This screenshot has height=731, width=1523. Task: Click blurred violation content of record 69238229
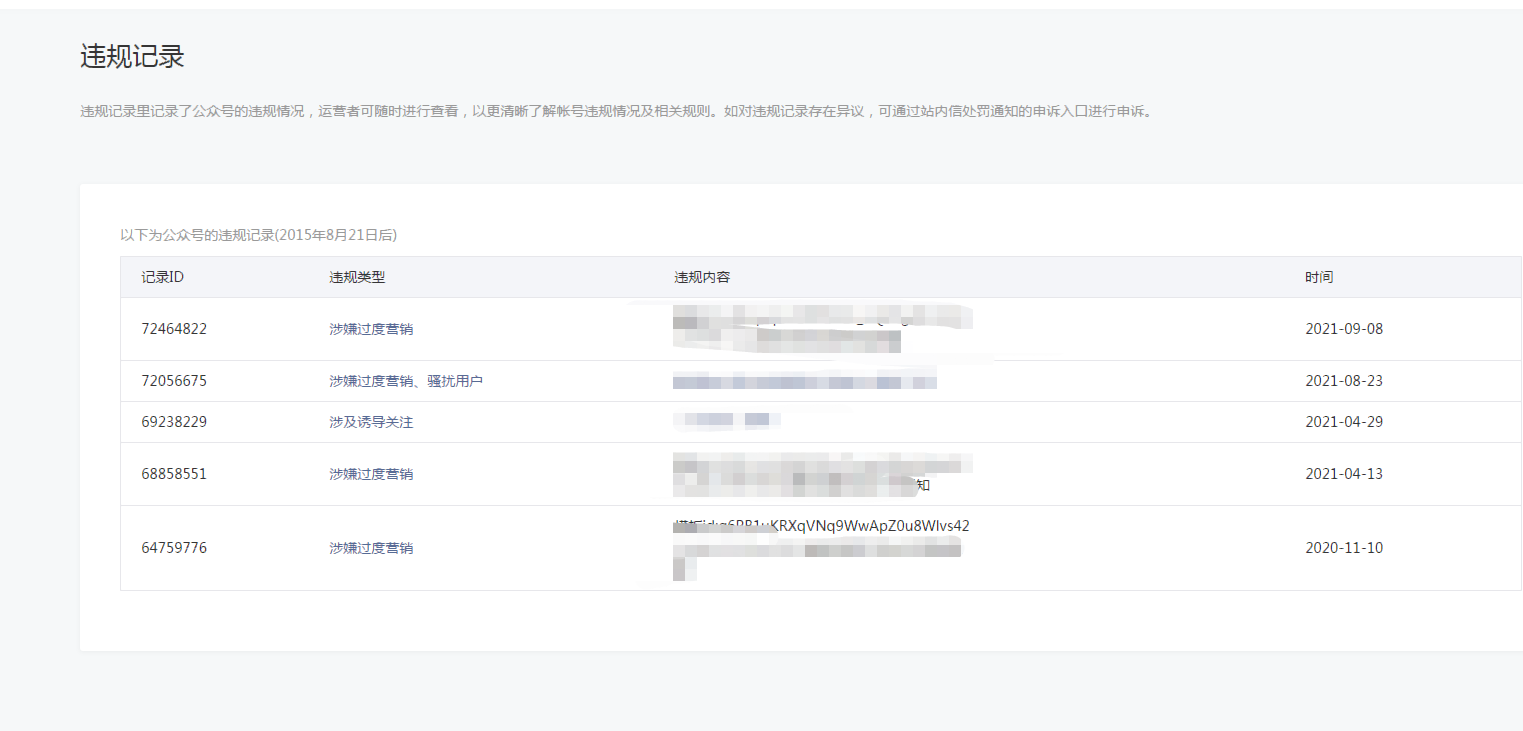pyautogui.click(x=726, y=421)
